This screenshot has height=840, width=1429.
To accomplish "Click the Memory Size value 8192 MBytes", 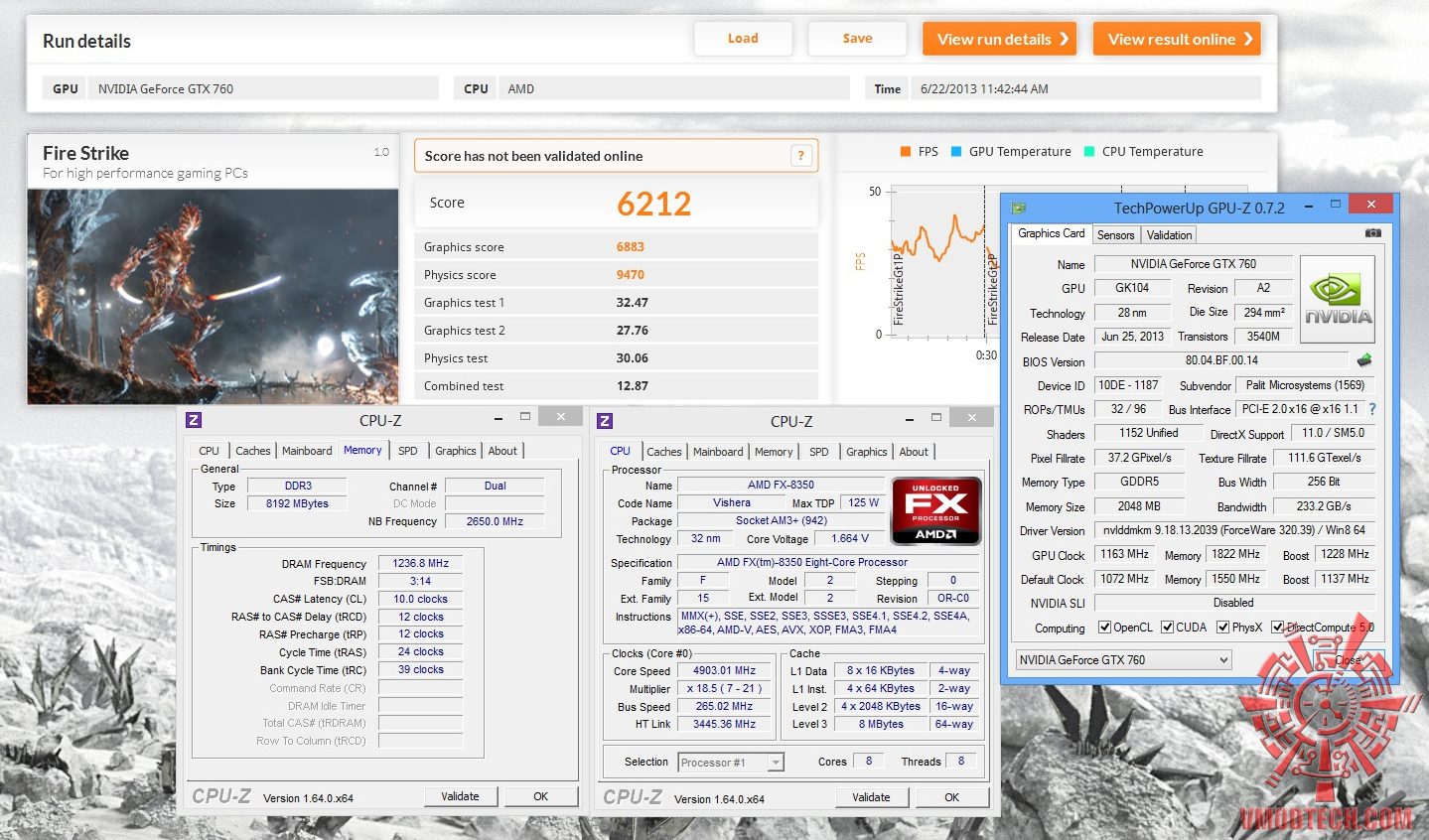I will (x=297, y=503).
